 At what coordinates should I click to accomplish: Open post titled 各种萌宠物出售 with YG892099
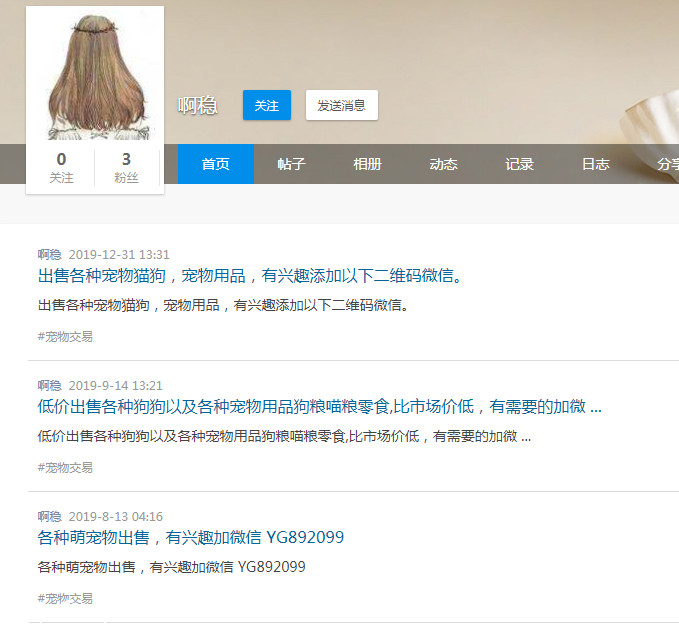(190, 538)
